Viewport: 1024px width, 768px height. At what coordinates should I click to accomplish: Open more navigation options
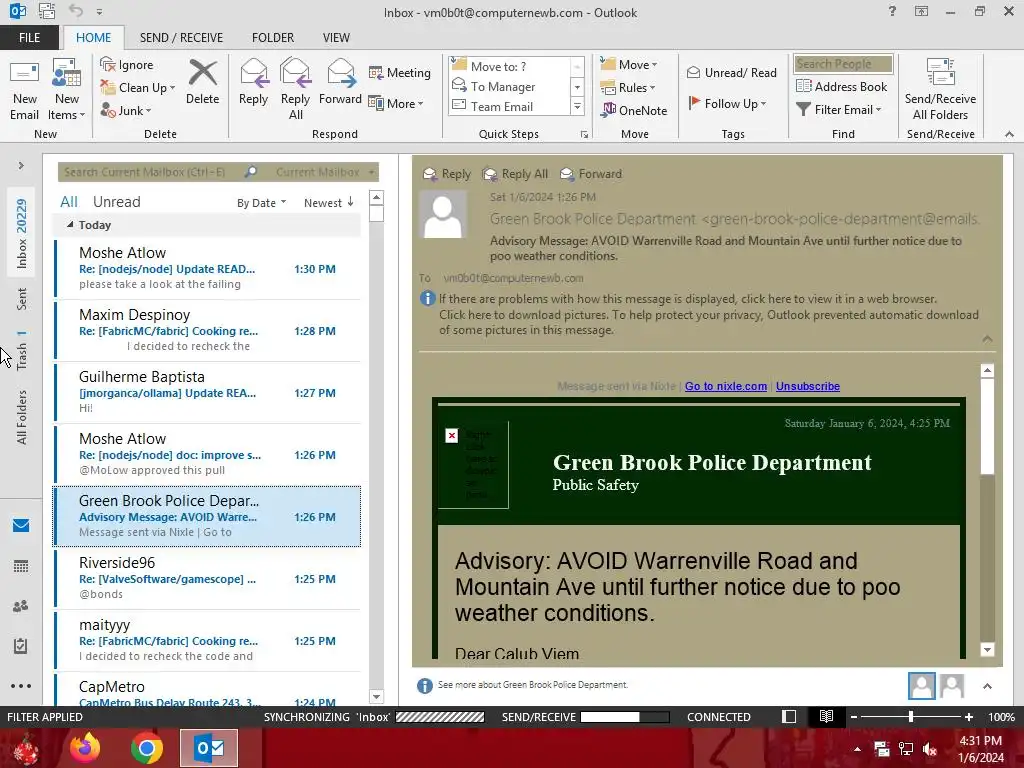(21, 686)
